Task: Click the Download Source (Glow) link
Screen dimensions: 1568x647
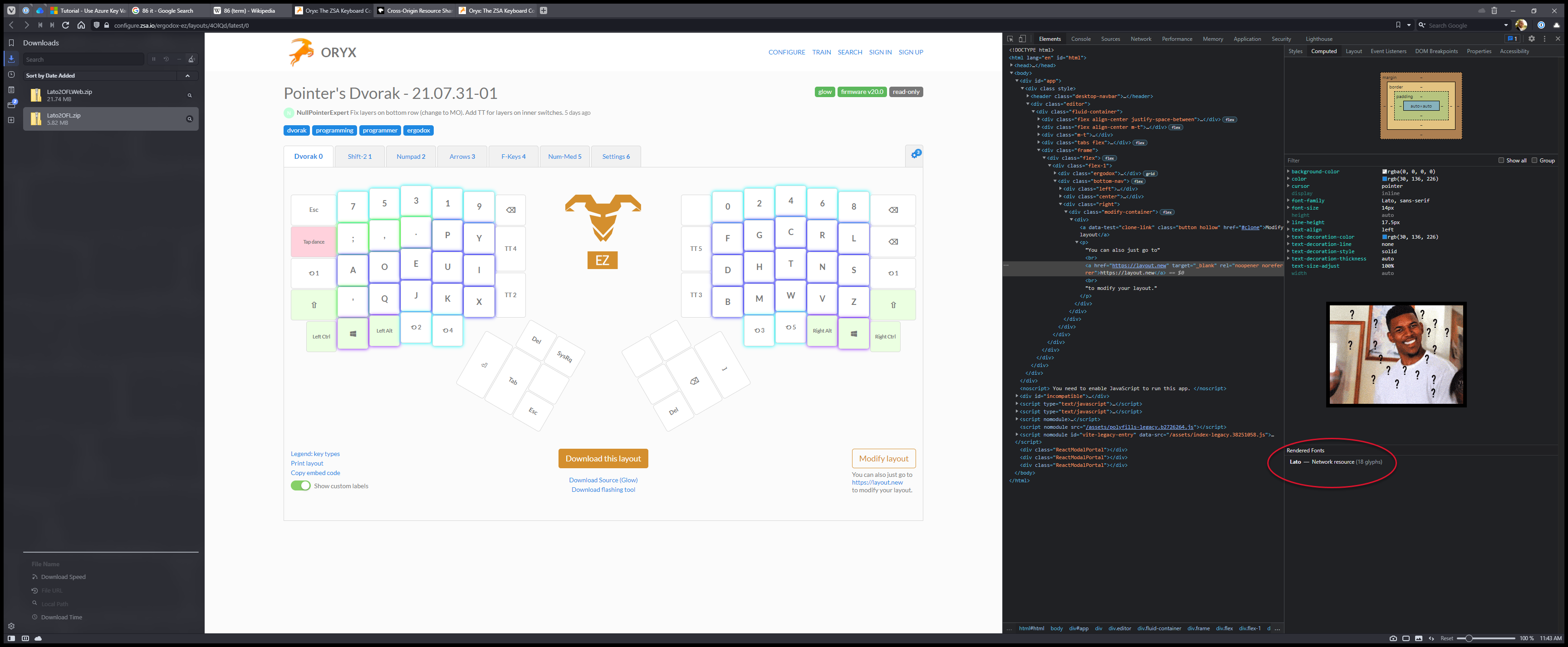Action: [x=603, y=480]
